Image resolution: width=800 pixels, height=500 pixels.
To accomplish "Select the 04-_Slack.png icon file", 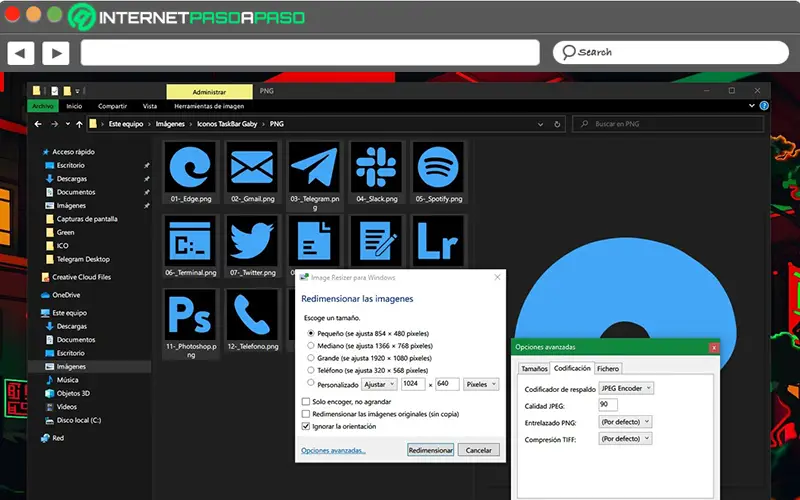I will (x=377, y=172).
